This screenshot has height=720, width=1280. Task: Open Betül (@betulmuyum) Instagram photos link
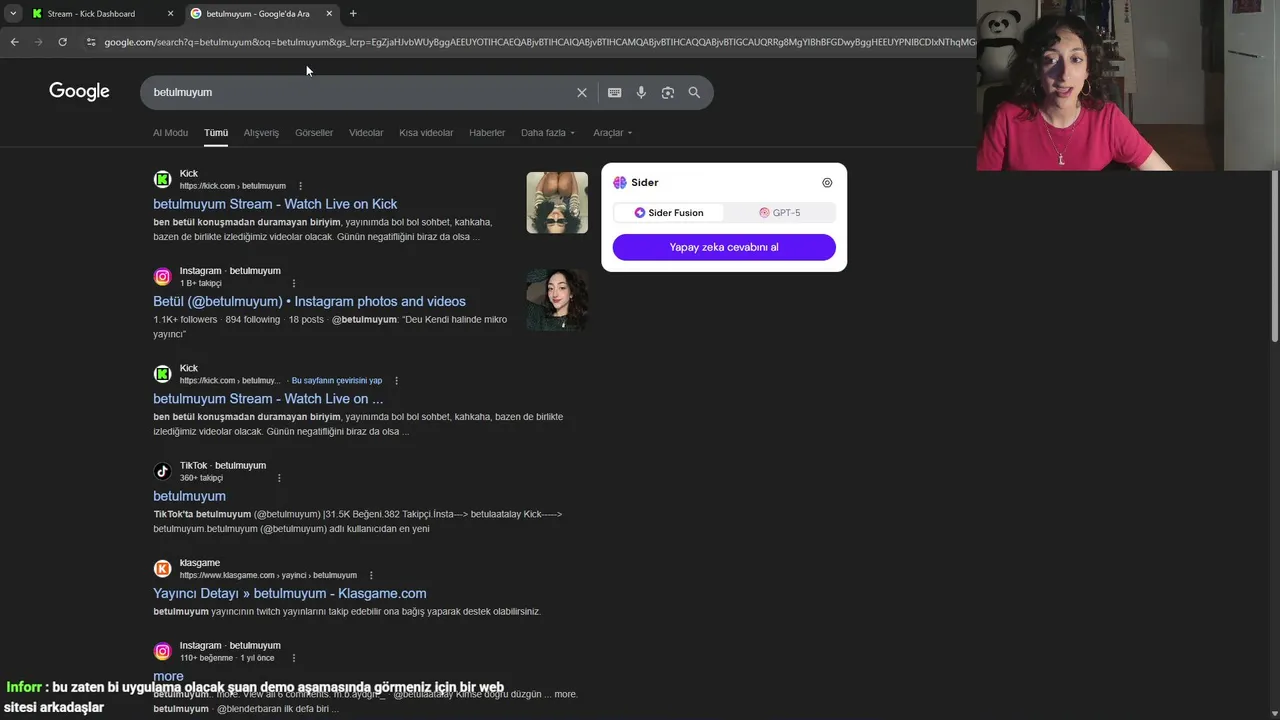309,301
